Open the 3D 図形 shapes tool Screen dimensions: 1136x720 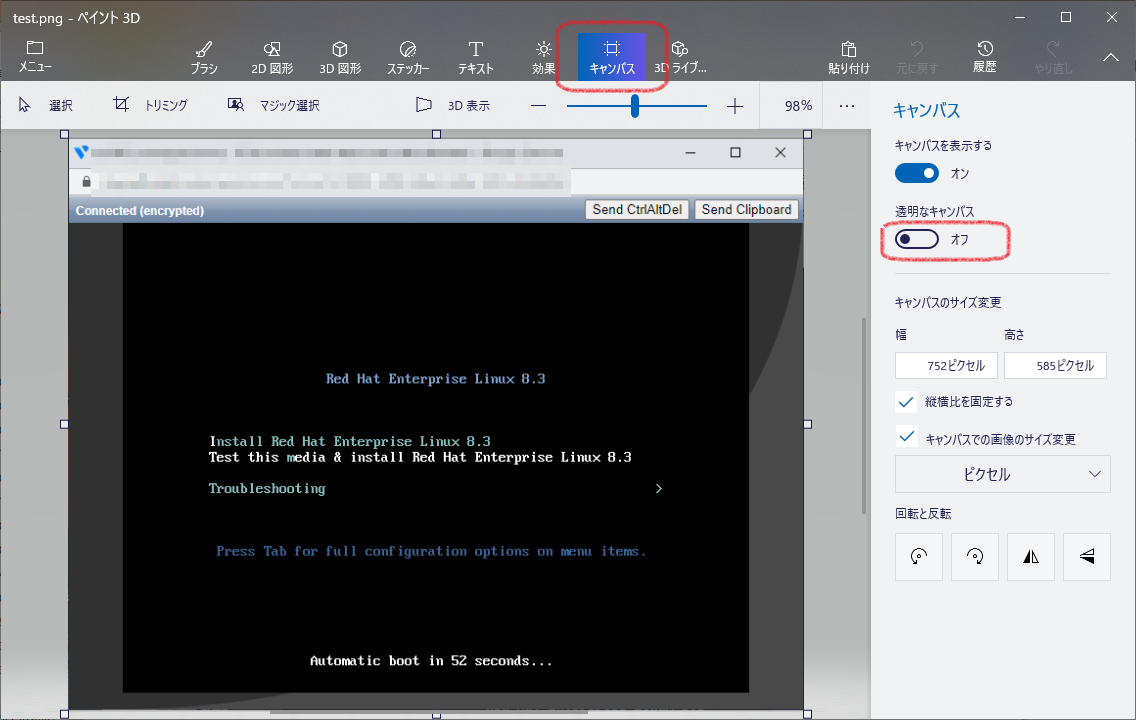[340, 57]
